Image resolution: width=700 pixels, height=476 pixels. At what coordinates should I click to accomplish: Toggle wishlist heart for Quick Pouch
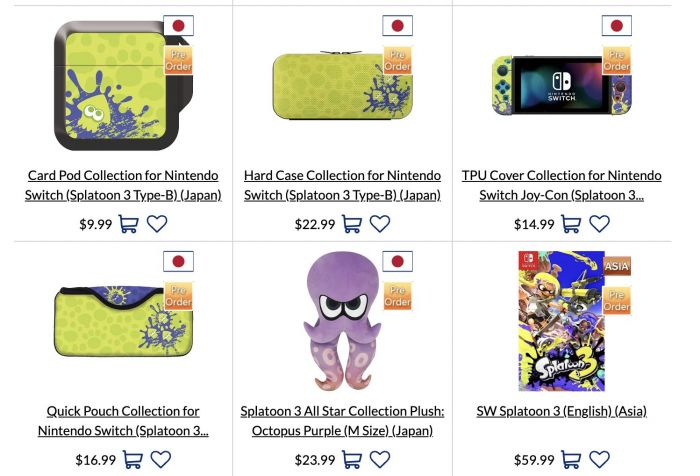(161, 459)
